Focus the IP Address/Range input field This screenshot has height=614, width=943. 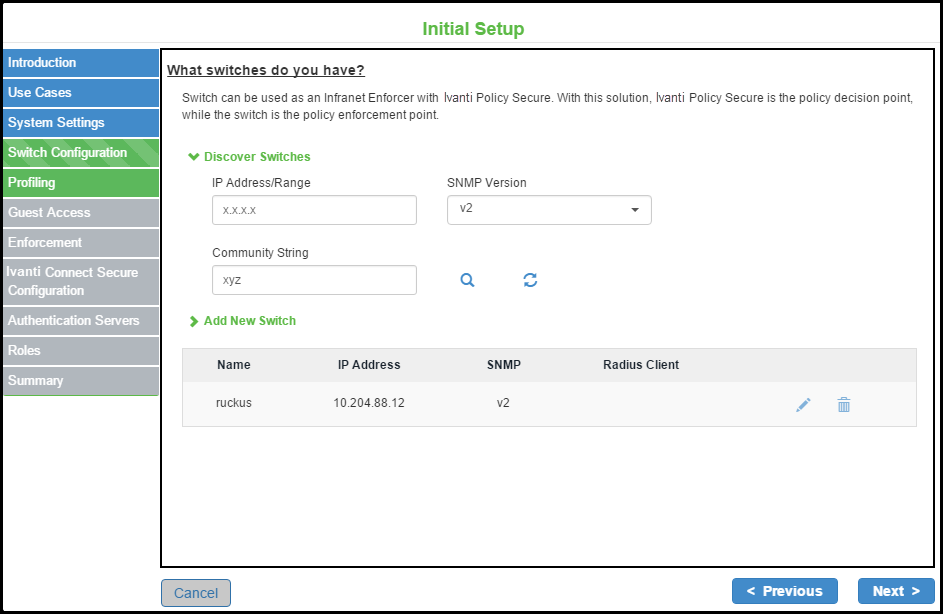point(314,210)
